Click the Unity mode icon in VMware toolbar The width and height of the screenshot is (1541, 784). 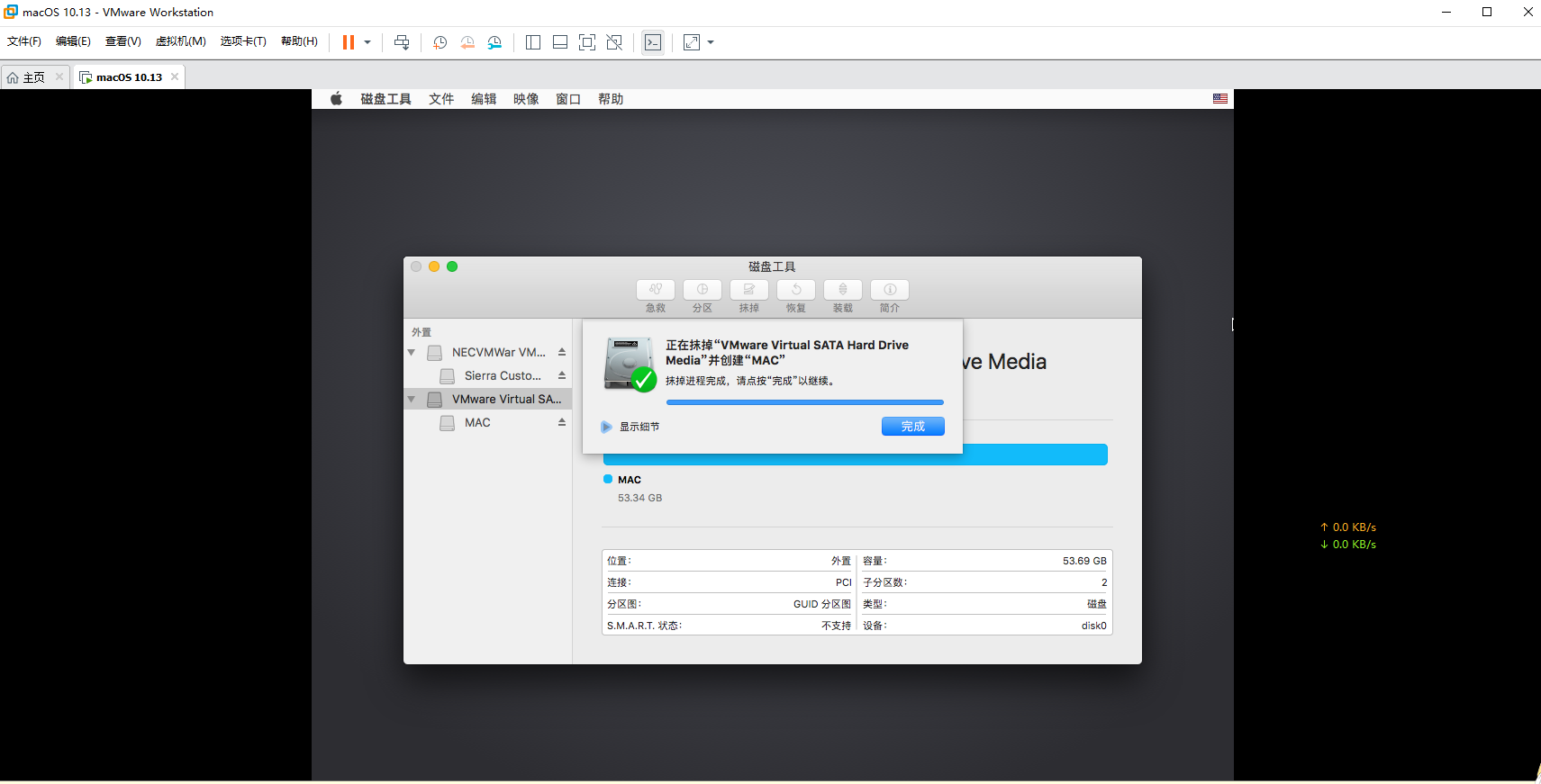(x=614, y=42)
